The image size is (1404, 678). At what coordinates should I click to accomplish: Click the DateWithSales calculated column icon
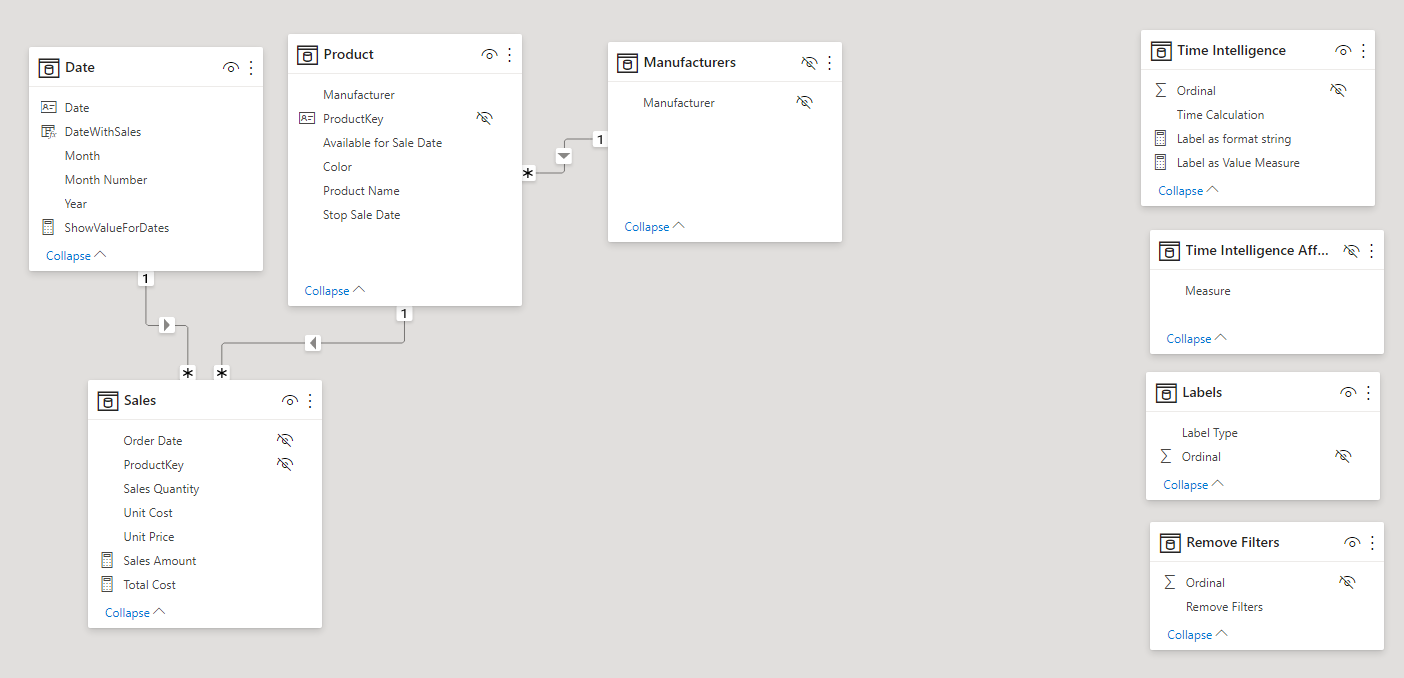49,132
